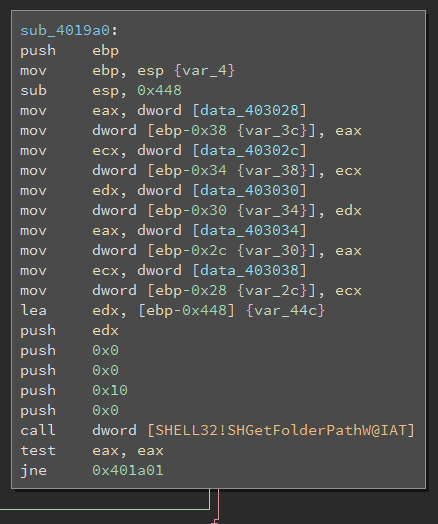Click the red false-branch edge line

[218, 505]
